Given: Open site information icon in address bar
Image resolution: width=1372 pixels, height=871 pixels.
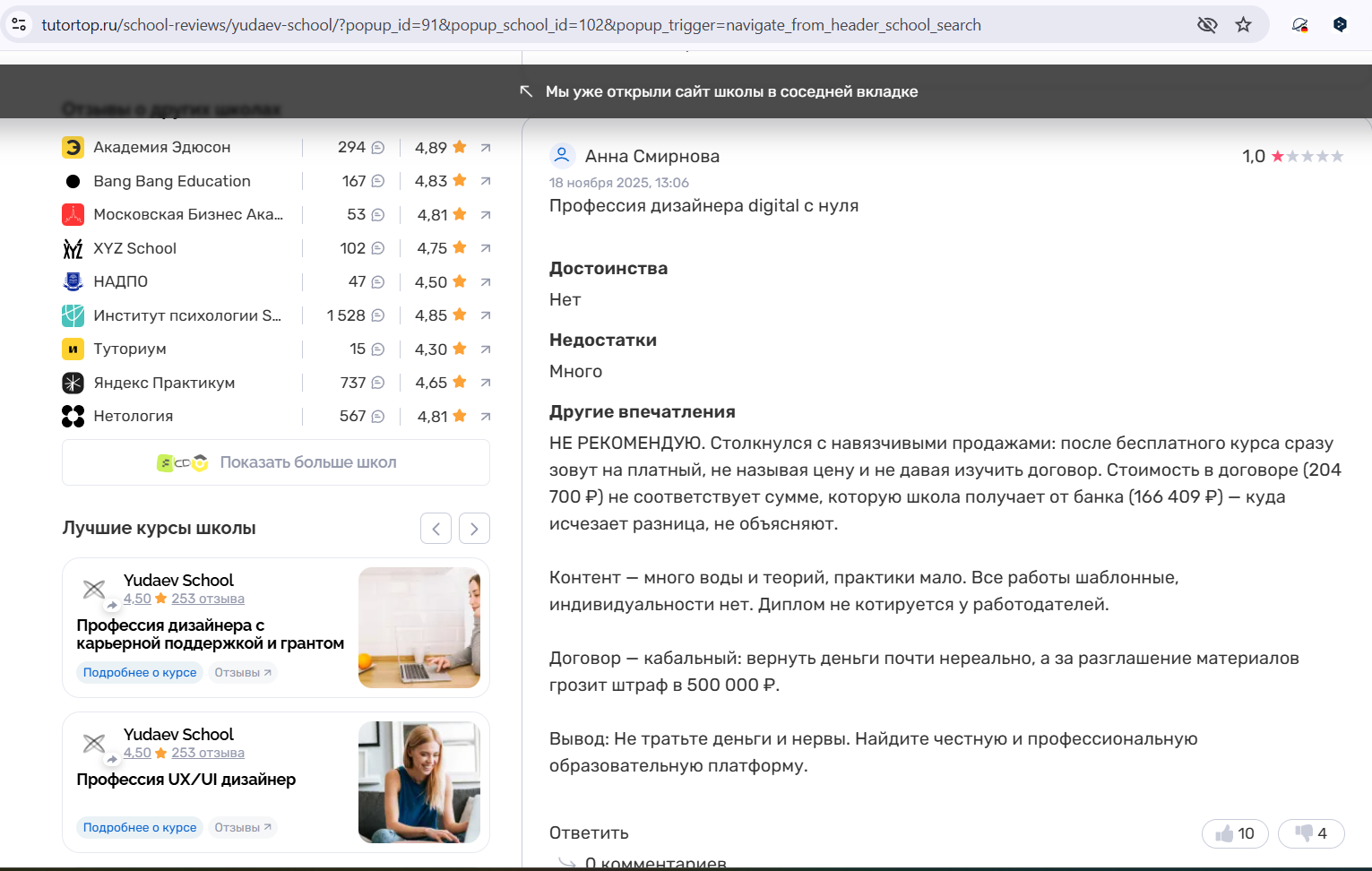Looking at the screenshot, I should (19, 25).
